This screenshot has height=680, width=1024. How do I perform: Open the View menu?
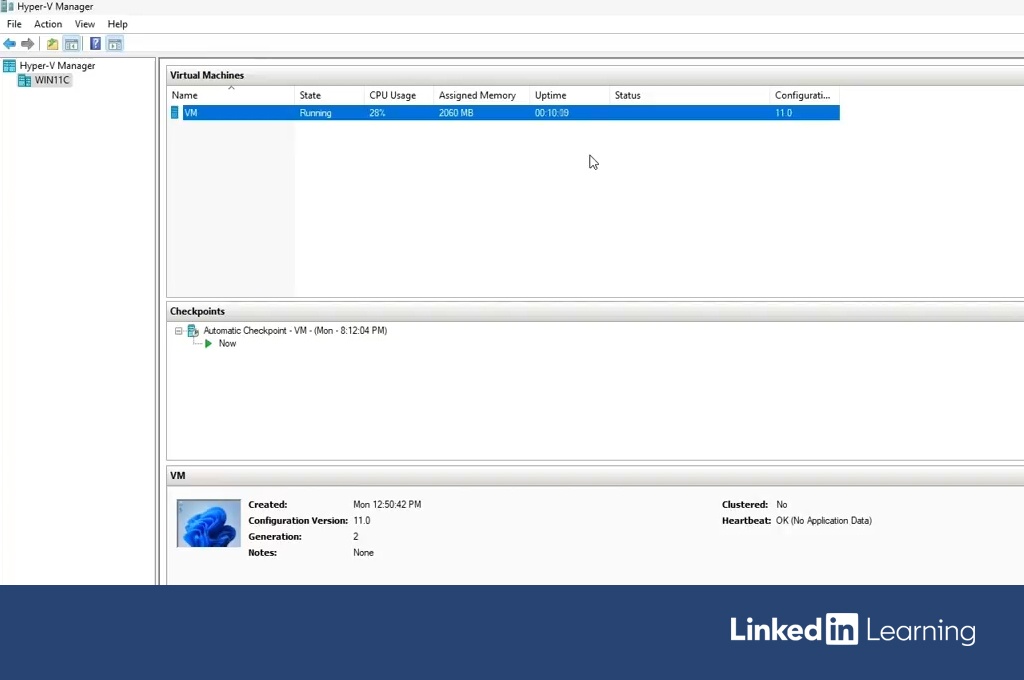coord(85,24)
